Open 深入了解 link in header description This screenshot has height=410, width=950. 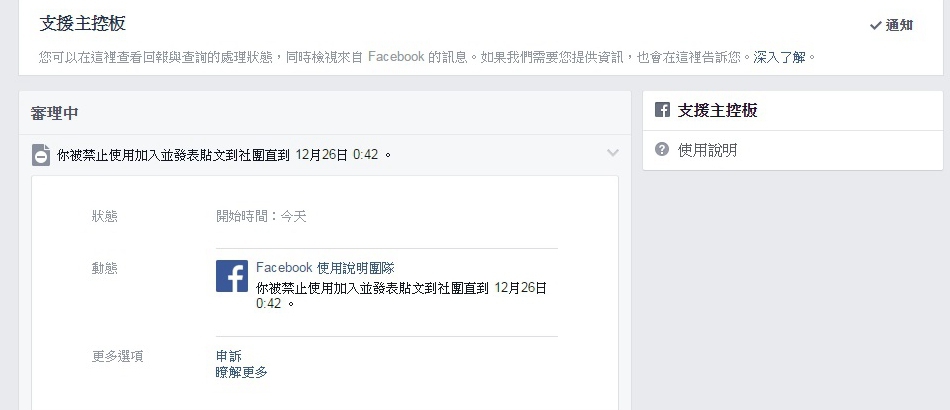[x=780, y=58]
